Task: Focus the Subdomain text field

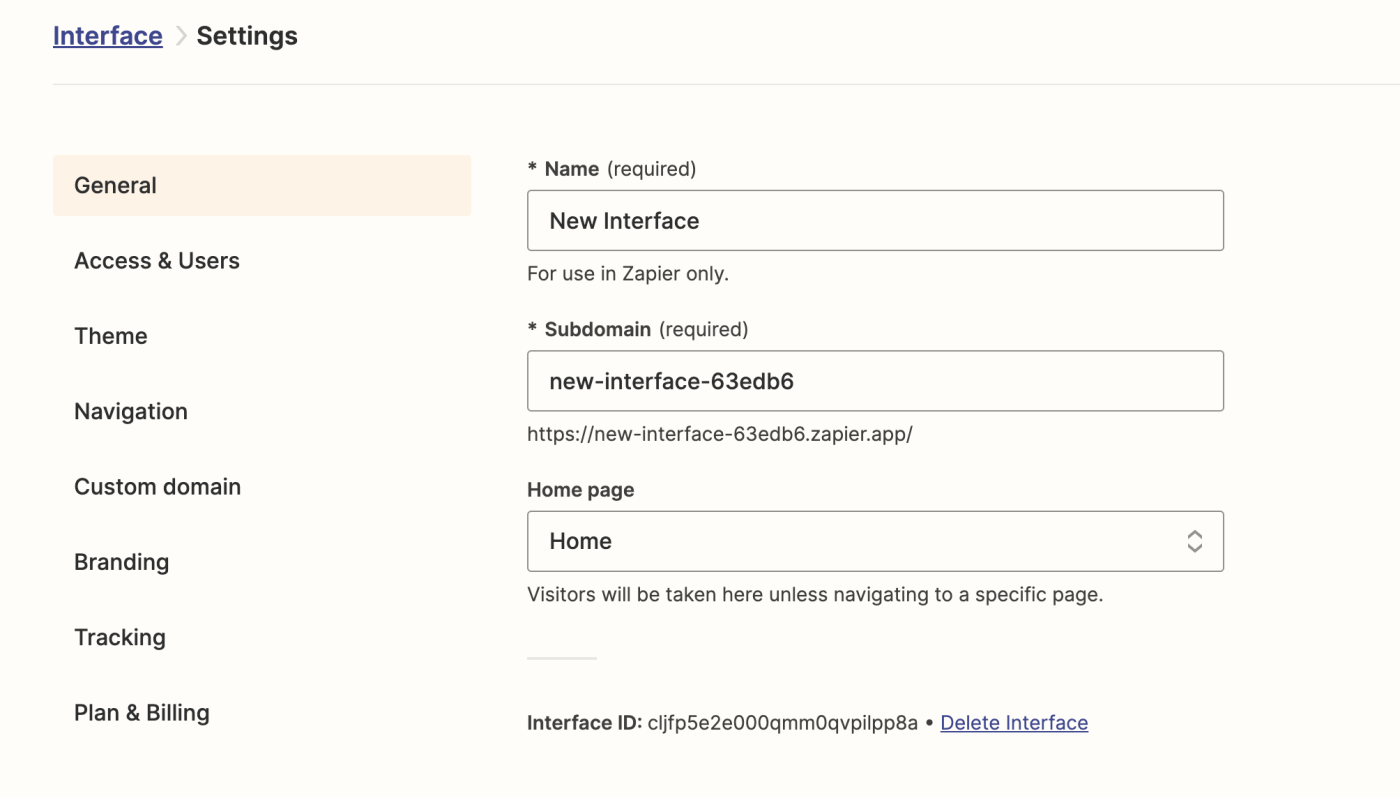Action: (x=874, y=381)
